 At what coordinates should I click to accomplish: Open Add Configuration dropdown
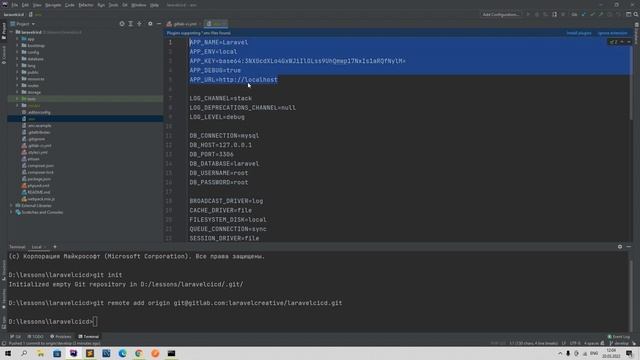point(501,15)
